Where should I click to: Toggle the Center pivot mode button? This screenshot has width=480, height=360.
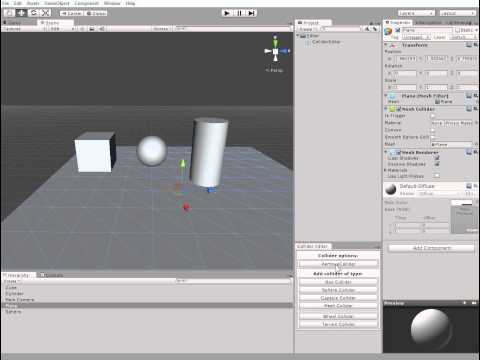(71, 13)
